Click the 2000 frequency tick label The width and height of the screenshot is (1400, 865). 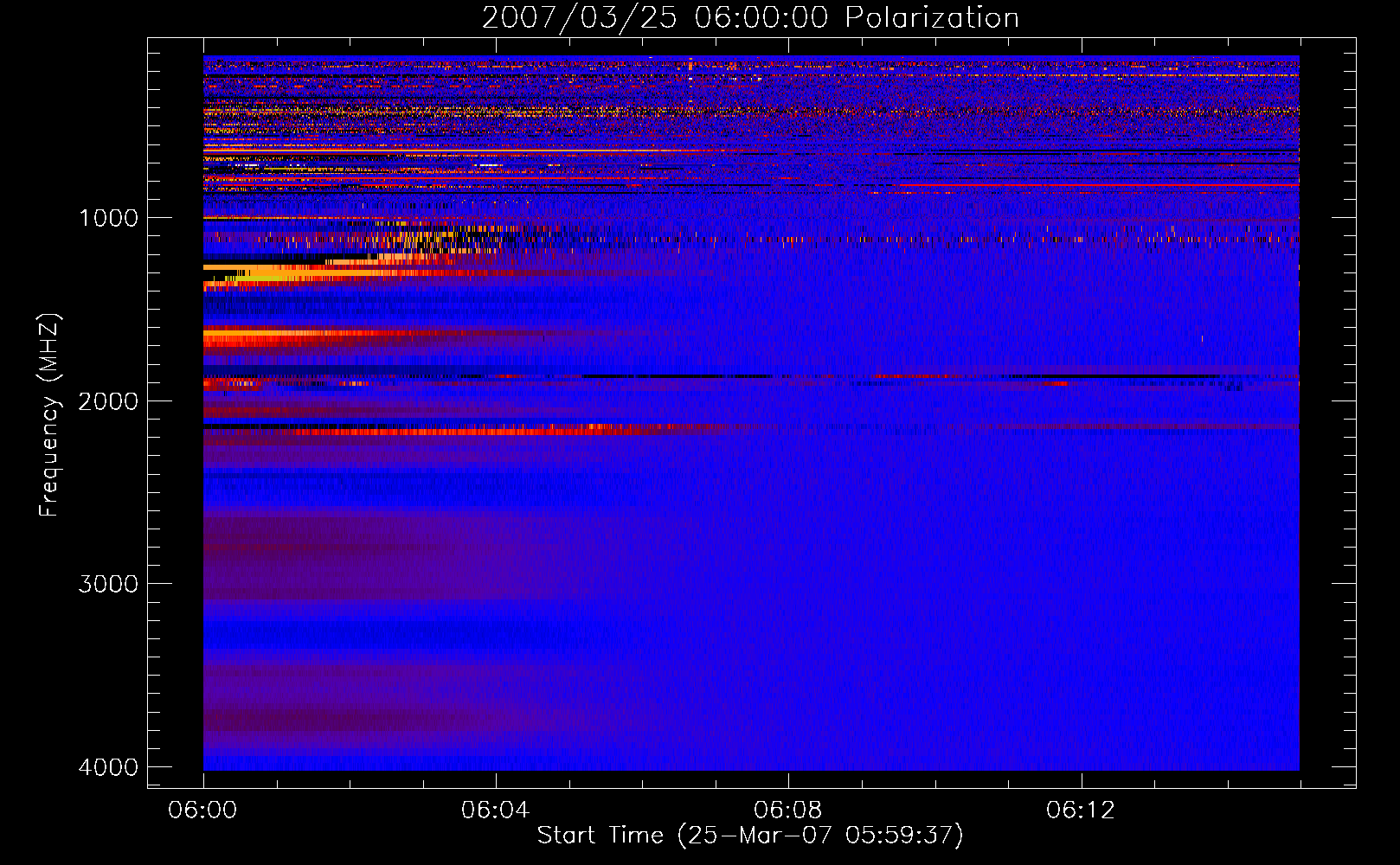[108, 401]
